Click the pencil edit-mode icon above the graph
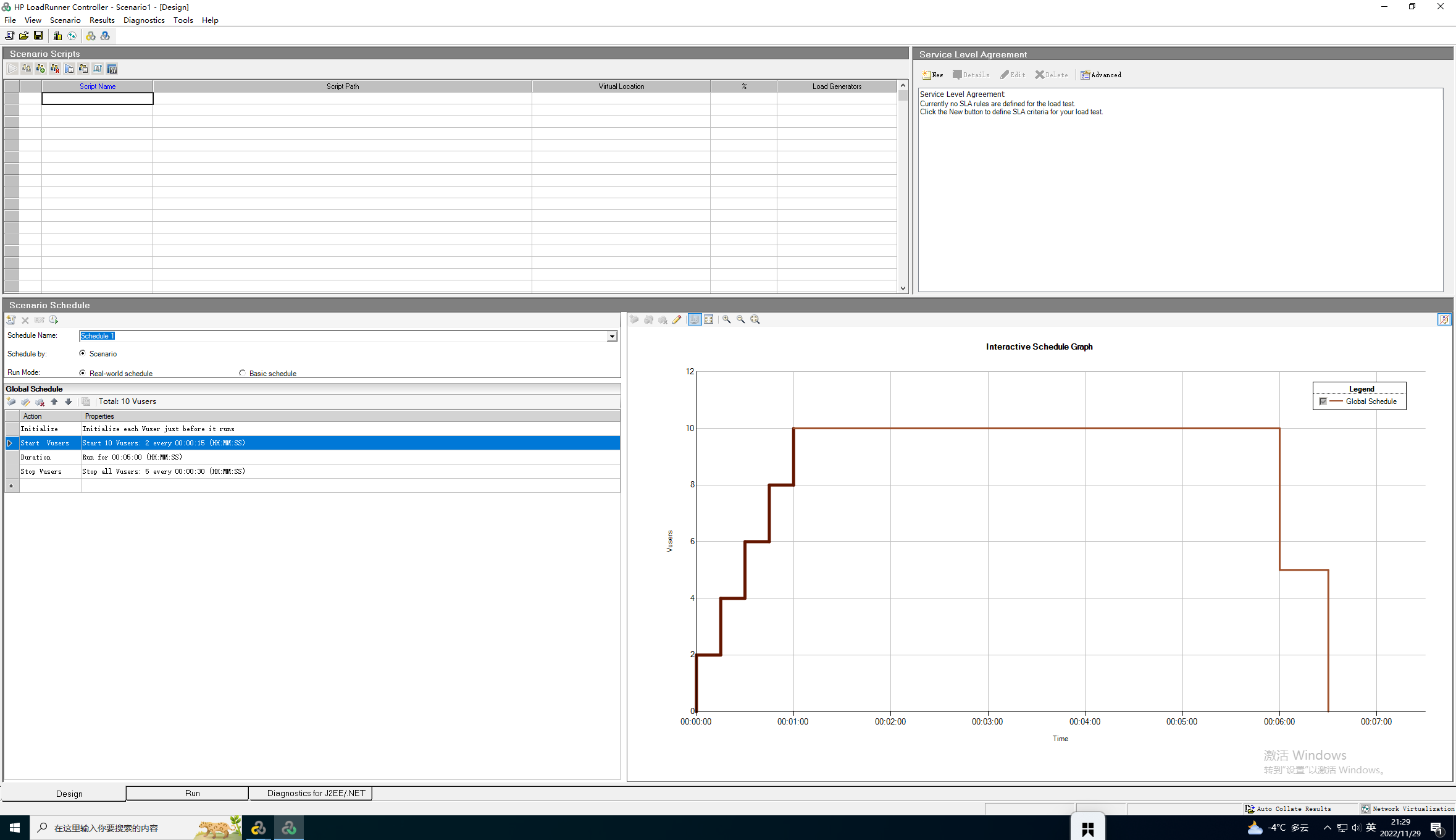Screen dimensions: 1456x840 point(677,319)
